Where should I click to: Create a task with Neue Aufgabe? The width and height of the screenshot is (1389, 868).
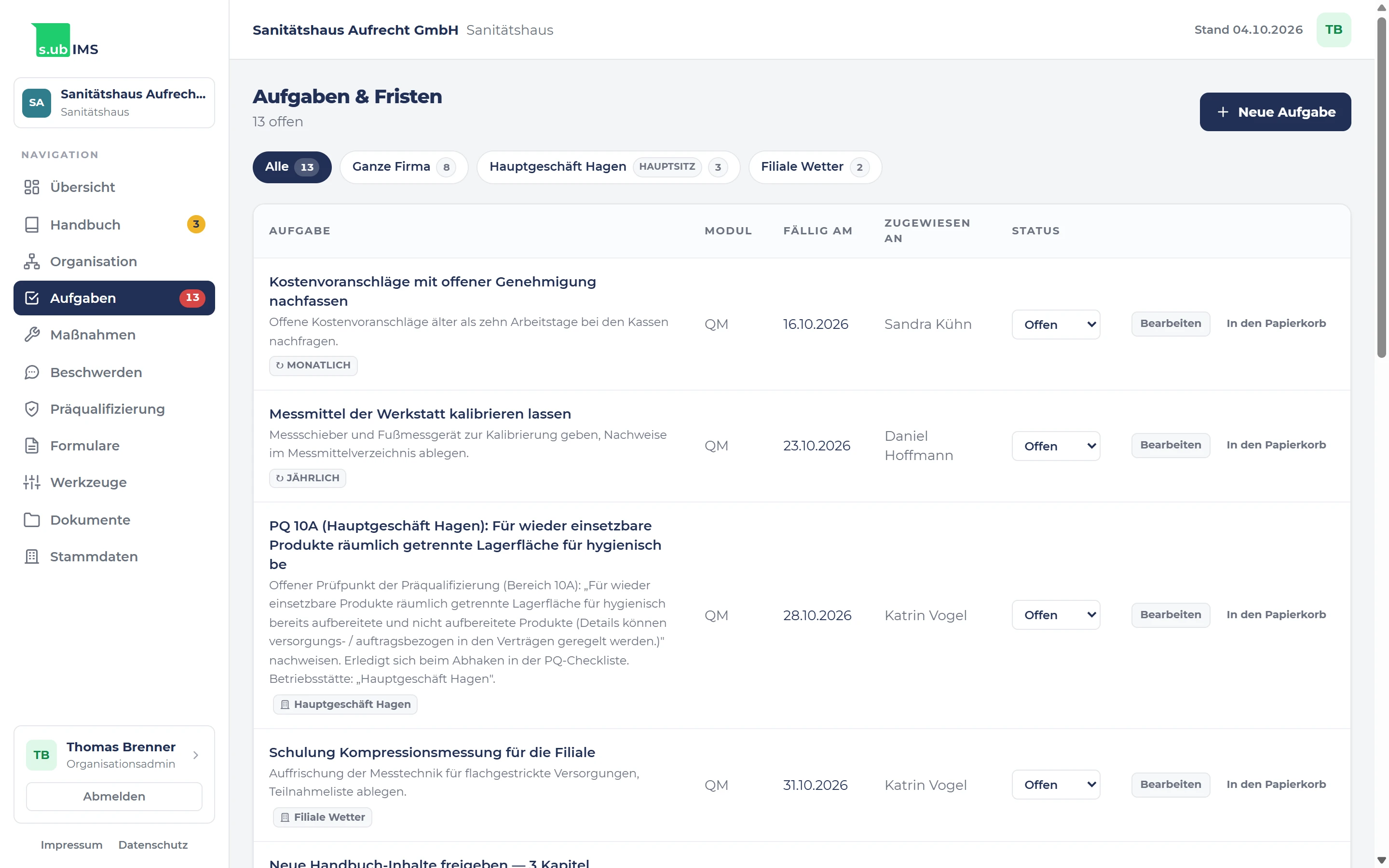pos(1275,112)
